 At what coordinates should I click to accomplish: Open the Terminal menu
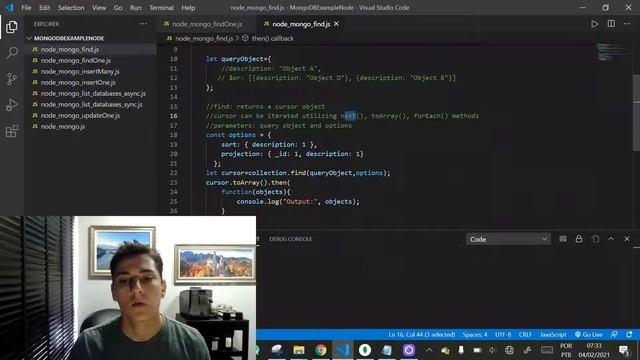pyautogui.click(x=161, y=8)
